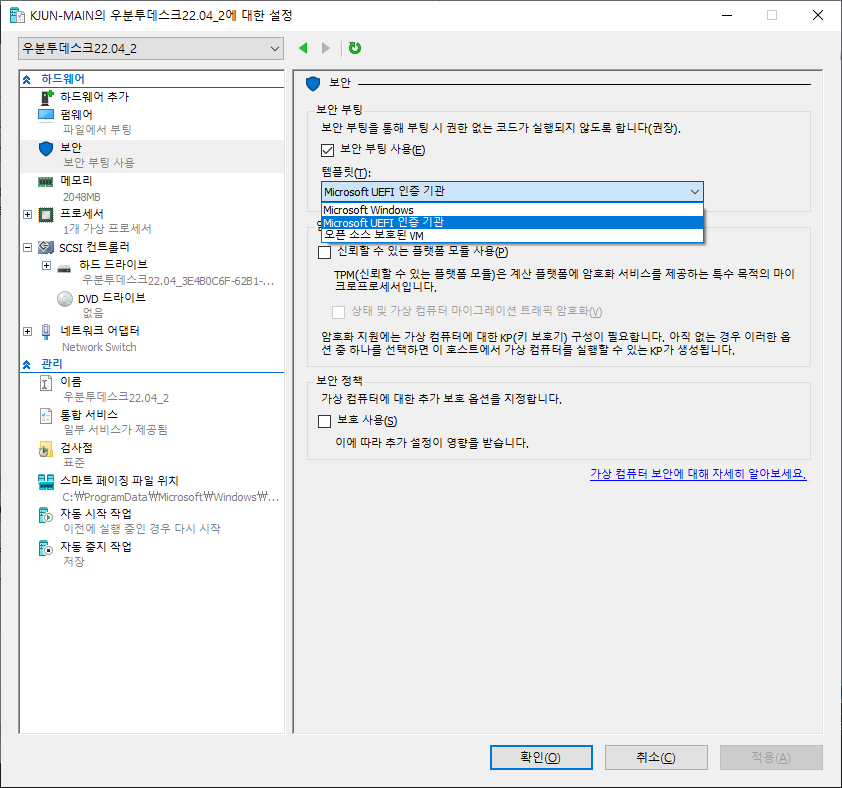
Task: Close the settings window
Action: pos(817,16)
